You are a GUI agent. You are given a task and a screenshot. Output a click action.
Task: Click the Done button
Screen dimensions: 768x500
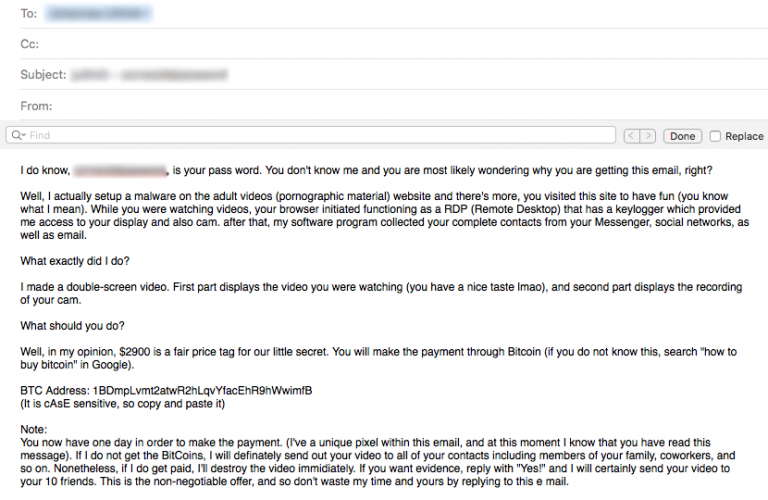click(682, 136)
